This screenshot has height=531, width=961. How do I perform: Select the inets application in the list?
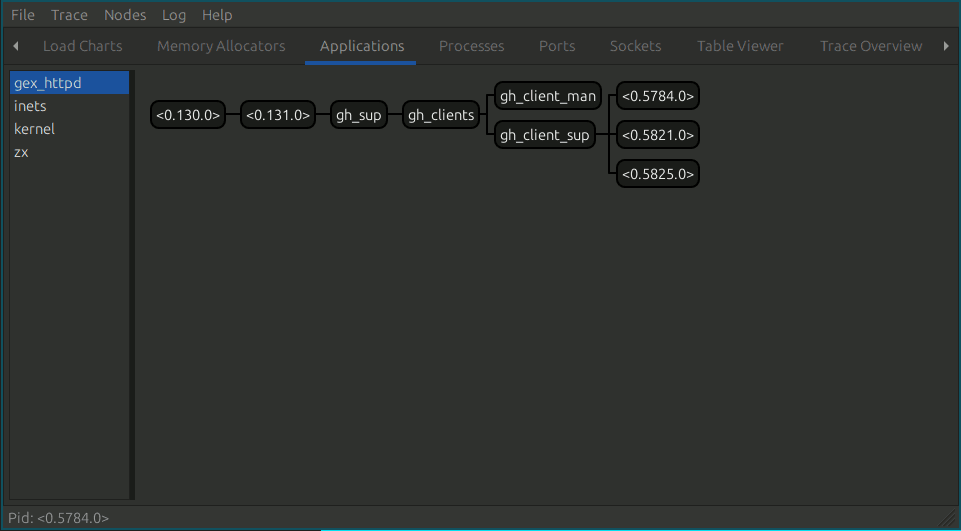point(30,106)
